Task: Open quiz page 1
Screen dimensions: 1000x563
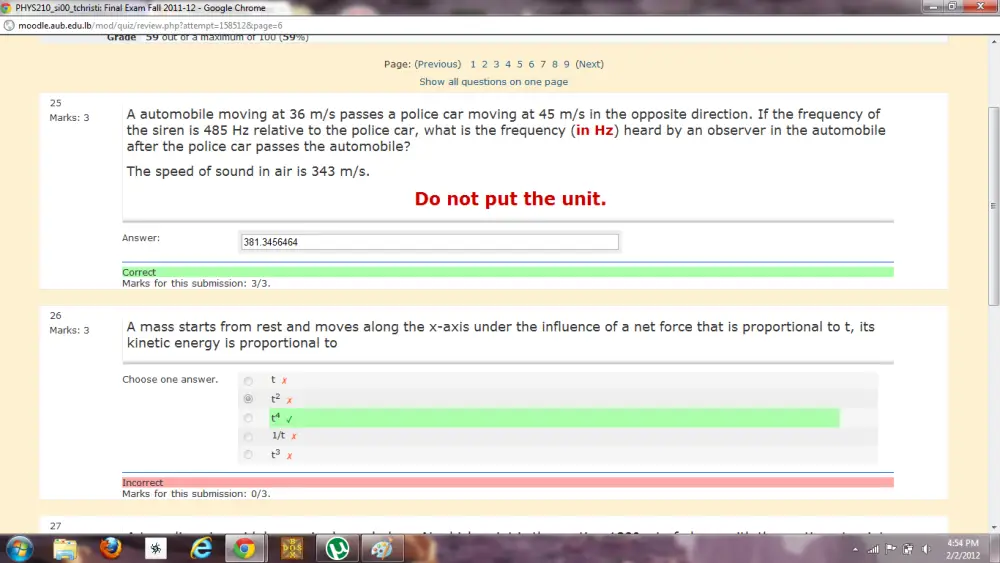Action: click(x=473, y=64)
